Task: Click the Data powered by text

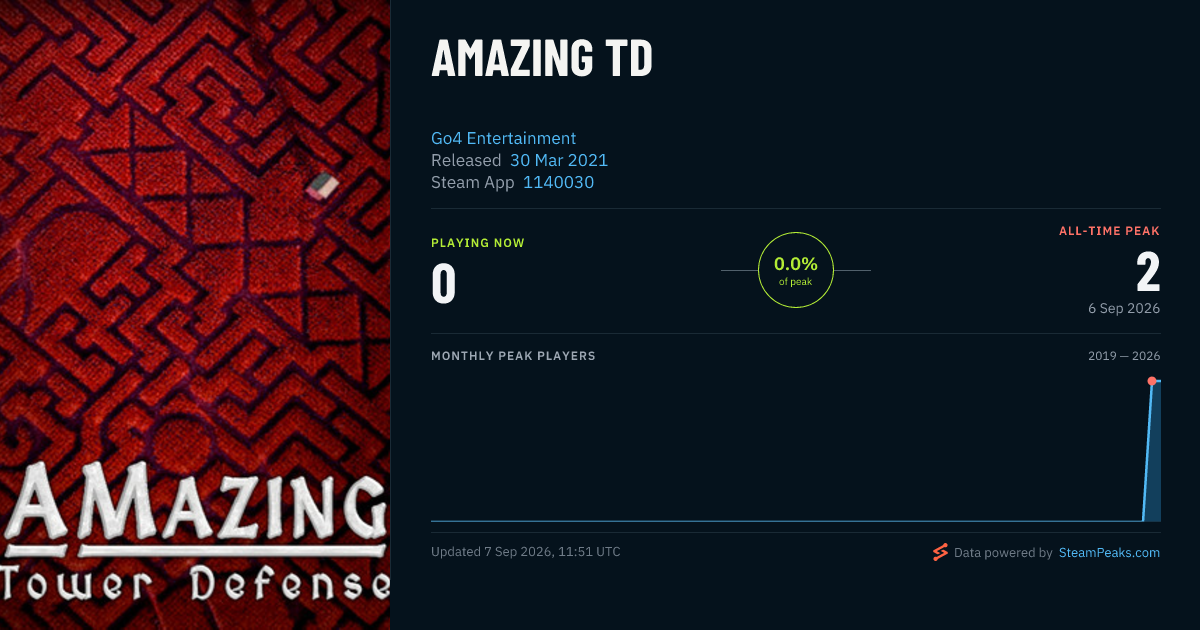Action: pos(1003,552)
